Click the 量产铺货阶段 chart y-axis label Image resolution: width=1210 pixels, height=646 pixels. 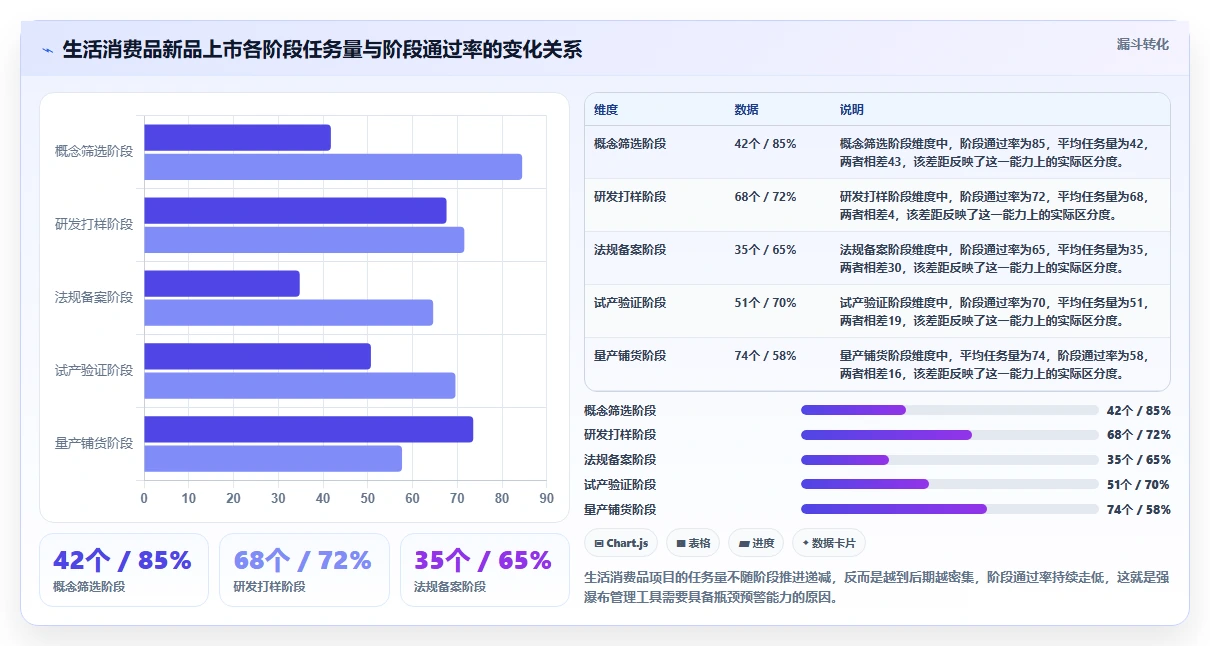click(x=94, y=444)
